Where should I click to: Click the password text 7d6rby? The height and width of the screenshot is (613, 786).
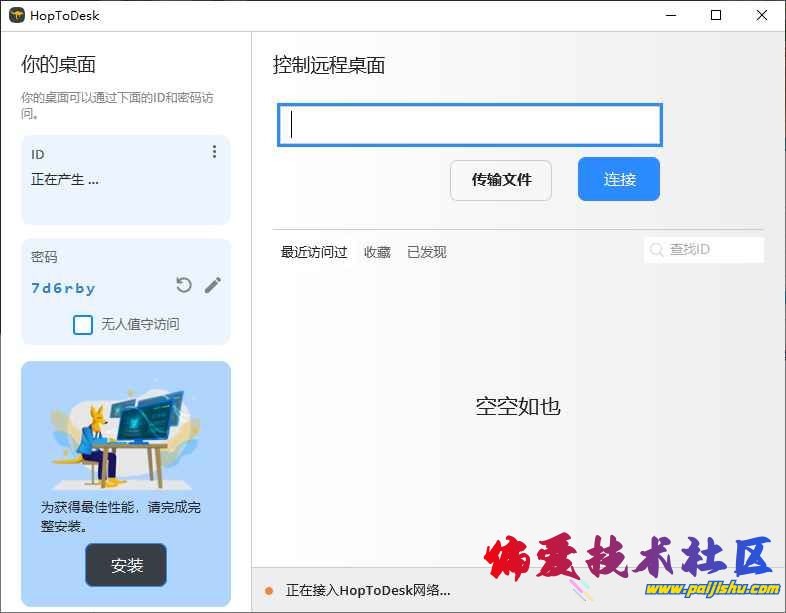(63, 288)
